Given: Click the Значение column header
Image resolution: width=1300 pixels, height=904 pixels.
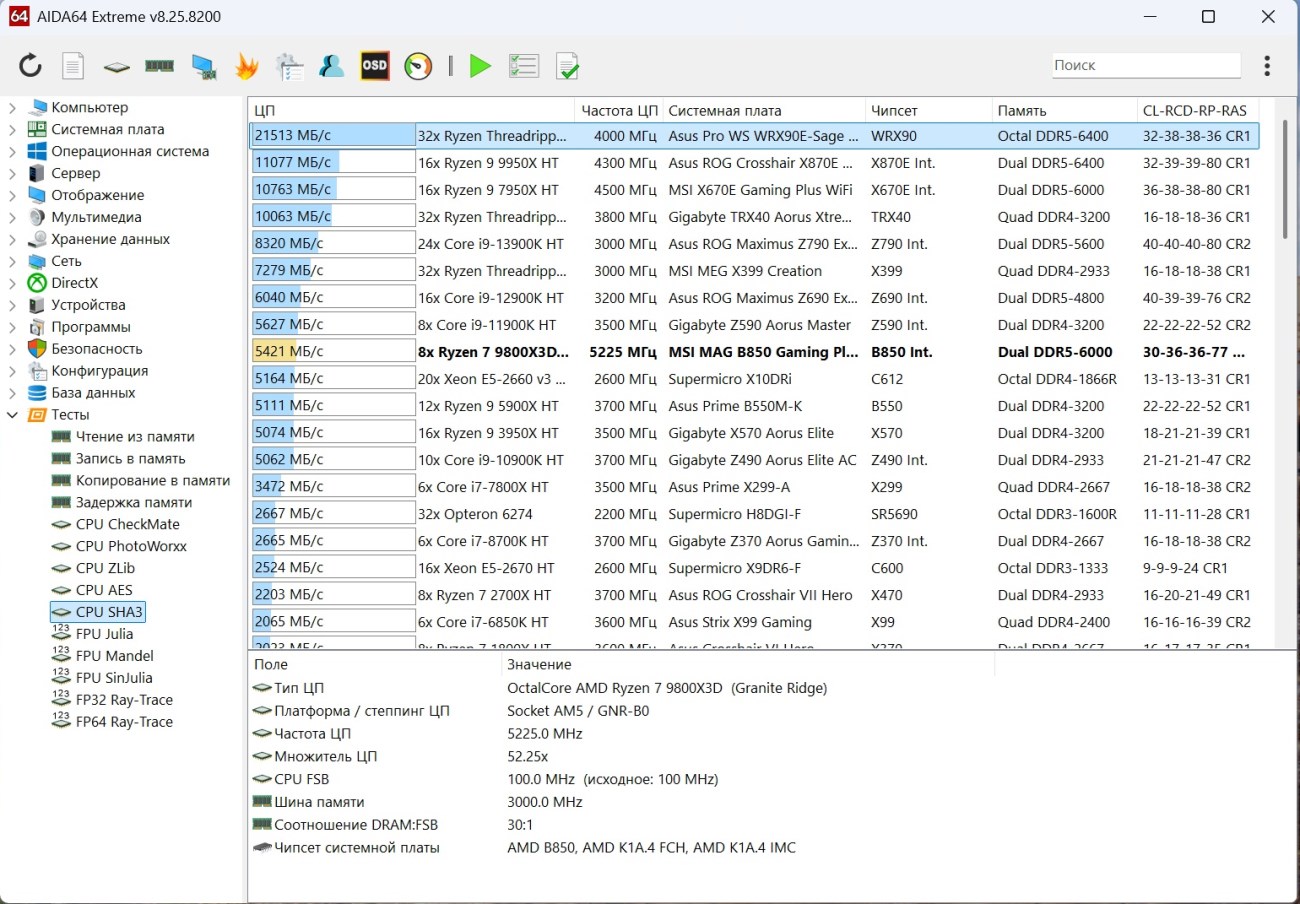Looking at the screenshot, I should [x=747, y=664].
